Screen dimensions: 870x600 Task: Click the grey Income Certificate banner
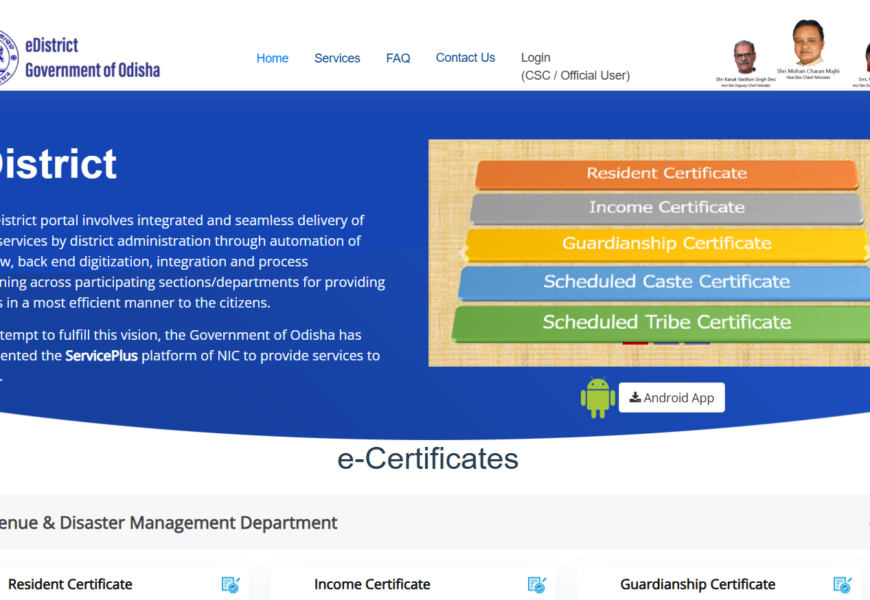pos(666,208)
